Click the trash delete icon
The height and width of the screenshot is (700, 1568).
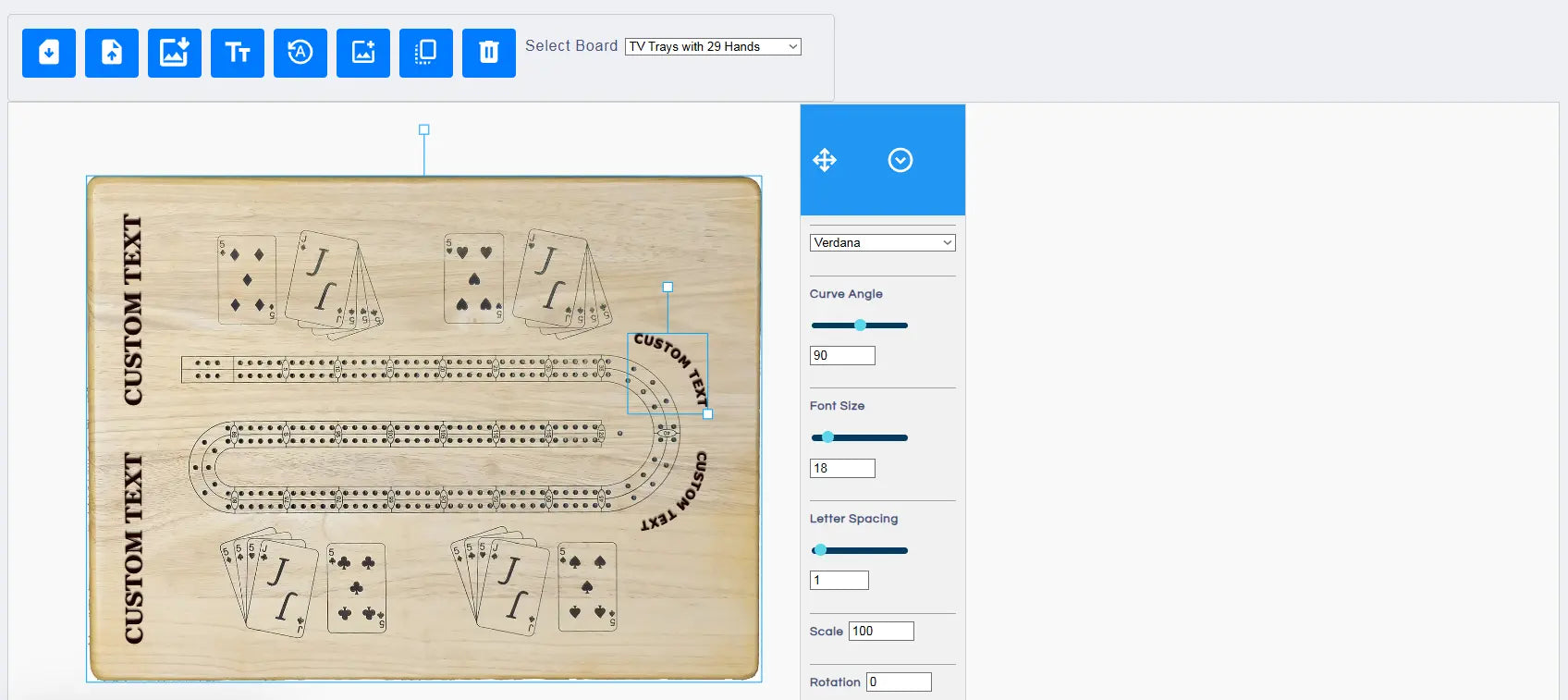click(x=489, y=53)
